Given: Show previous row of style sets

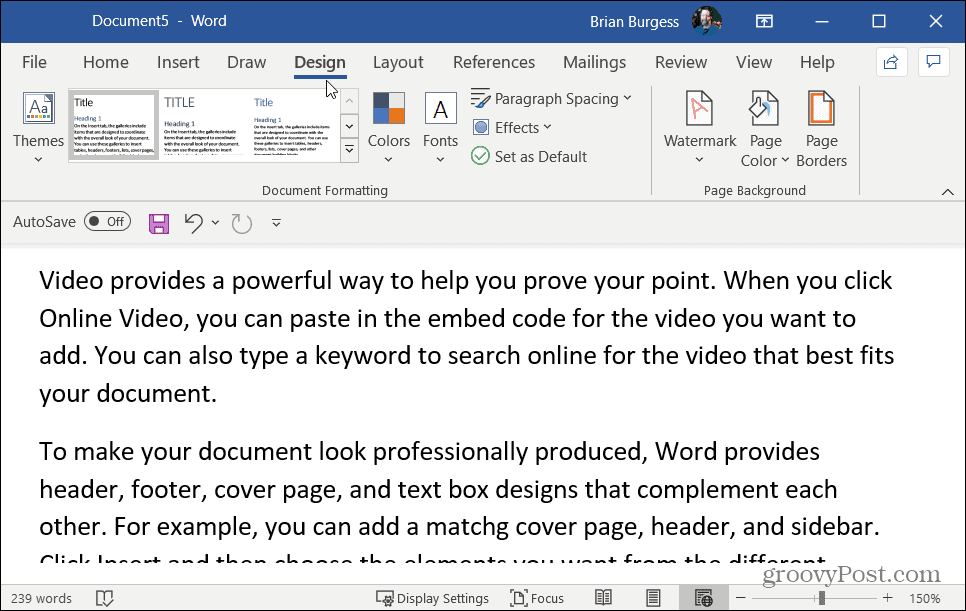Looking at the screenshot, I should [349, 102].
